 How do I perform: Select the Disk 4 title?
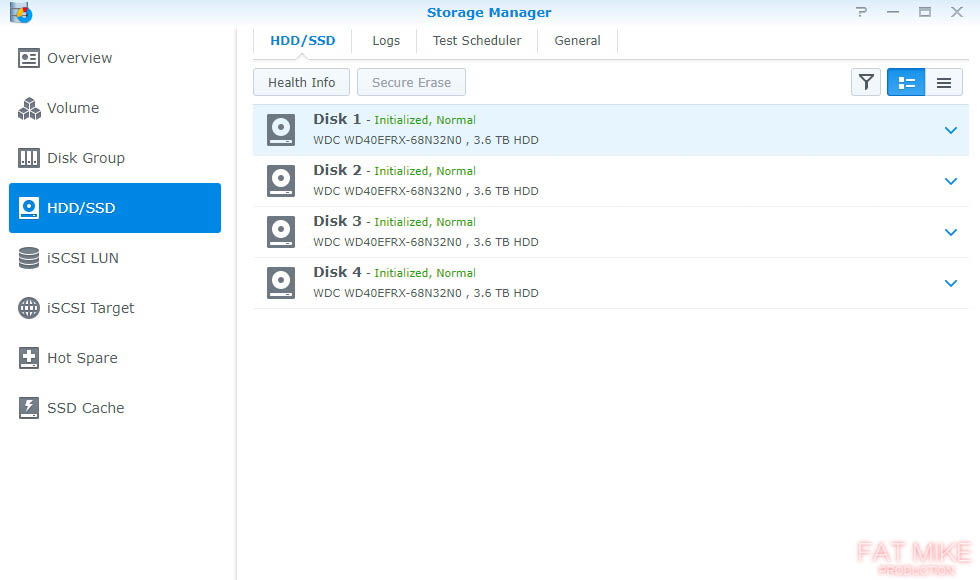pos(337,272)
